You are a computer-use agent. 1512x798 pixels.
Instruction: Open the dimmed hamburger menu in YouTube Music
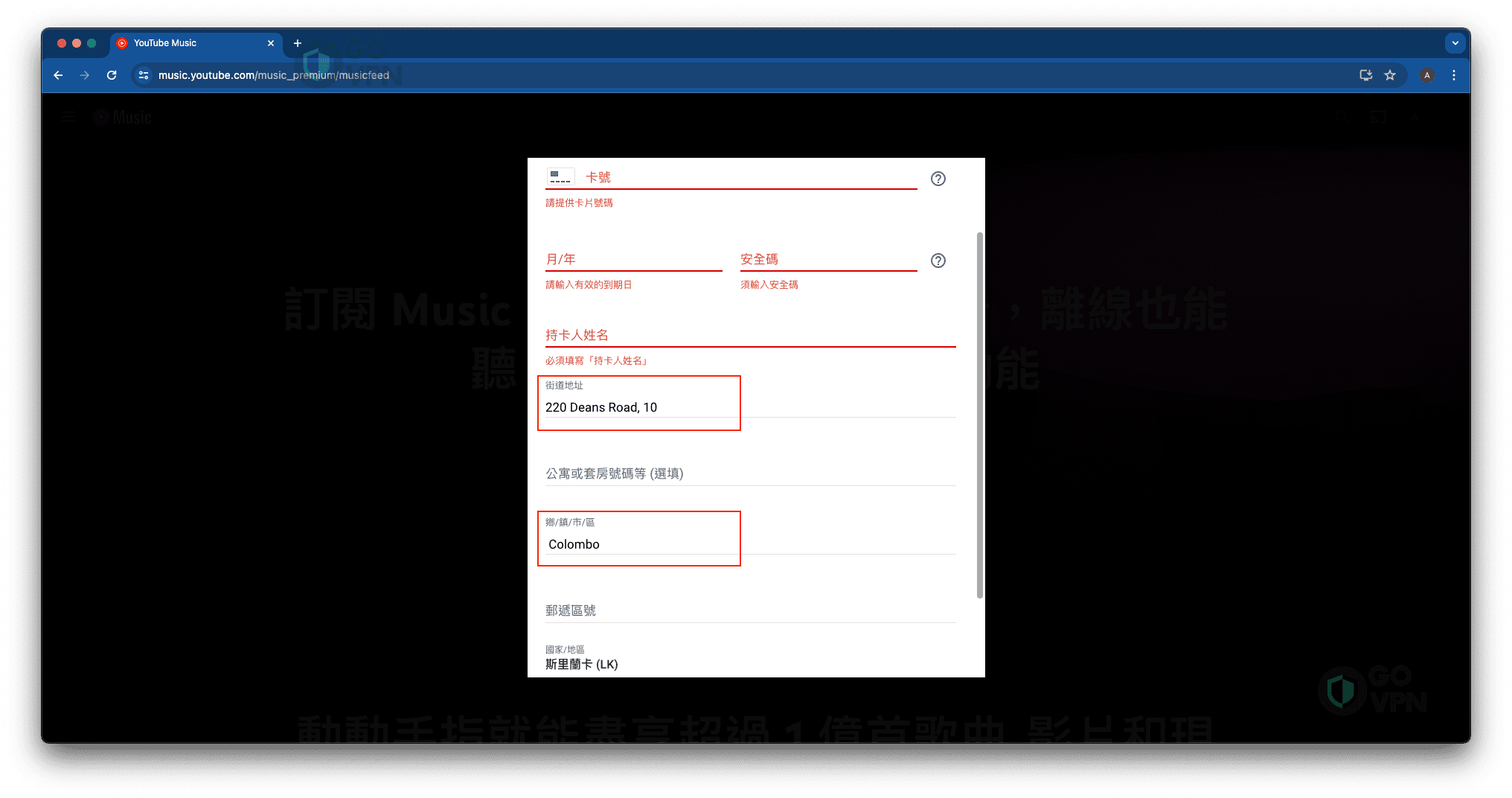tap(69, 117)
